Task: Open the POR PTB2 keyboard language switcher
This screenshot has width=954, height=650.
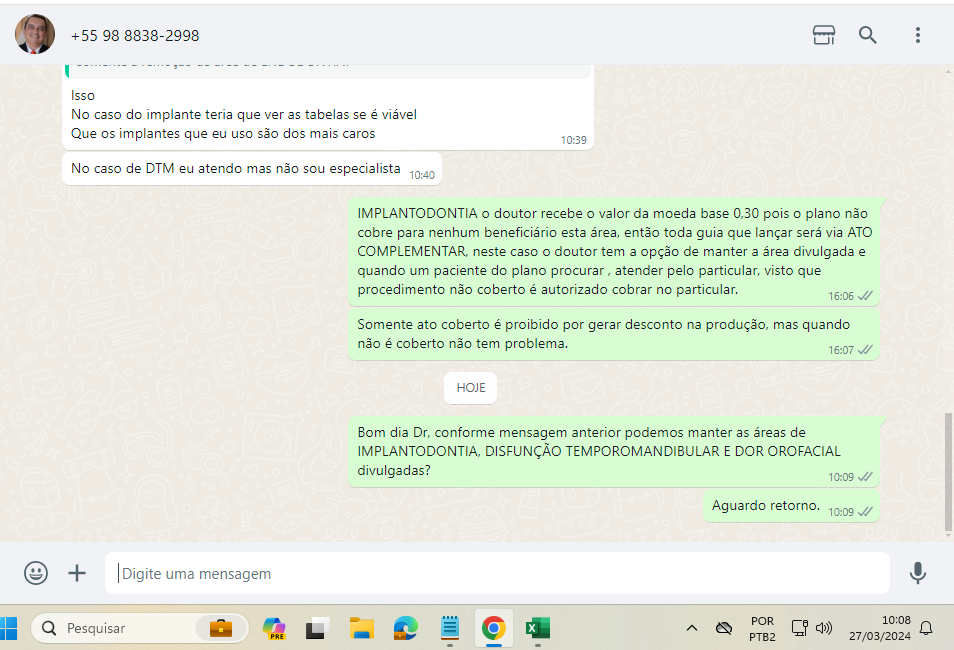Action: tap(762, 629)
